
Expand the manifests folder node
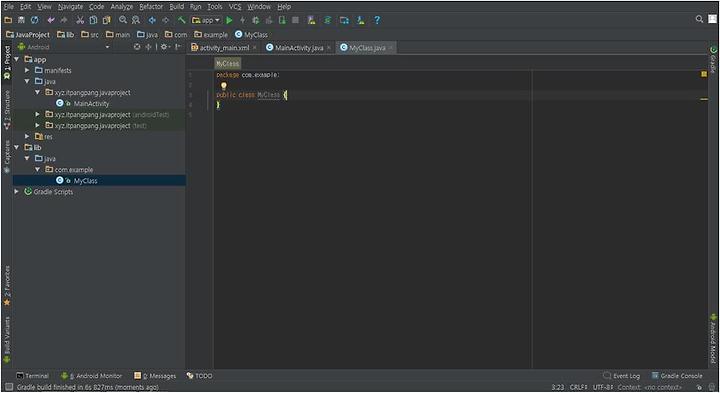click(27, 70)
